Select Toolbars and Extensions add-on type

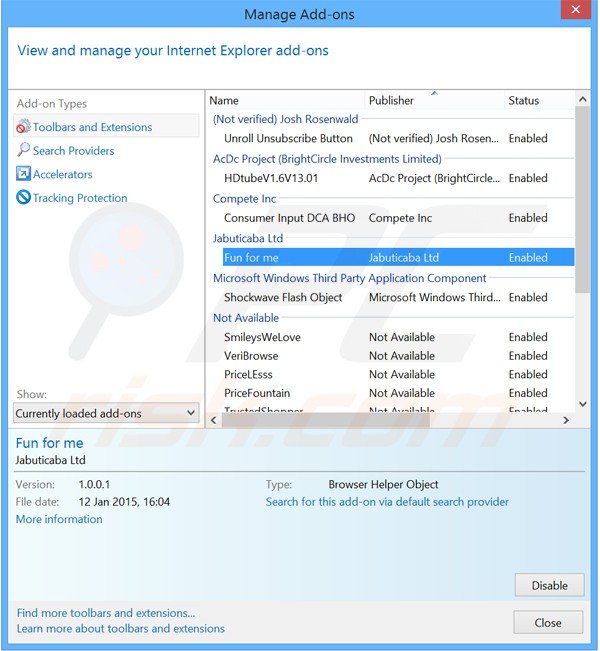107,126
